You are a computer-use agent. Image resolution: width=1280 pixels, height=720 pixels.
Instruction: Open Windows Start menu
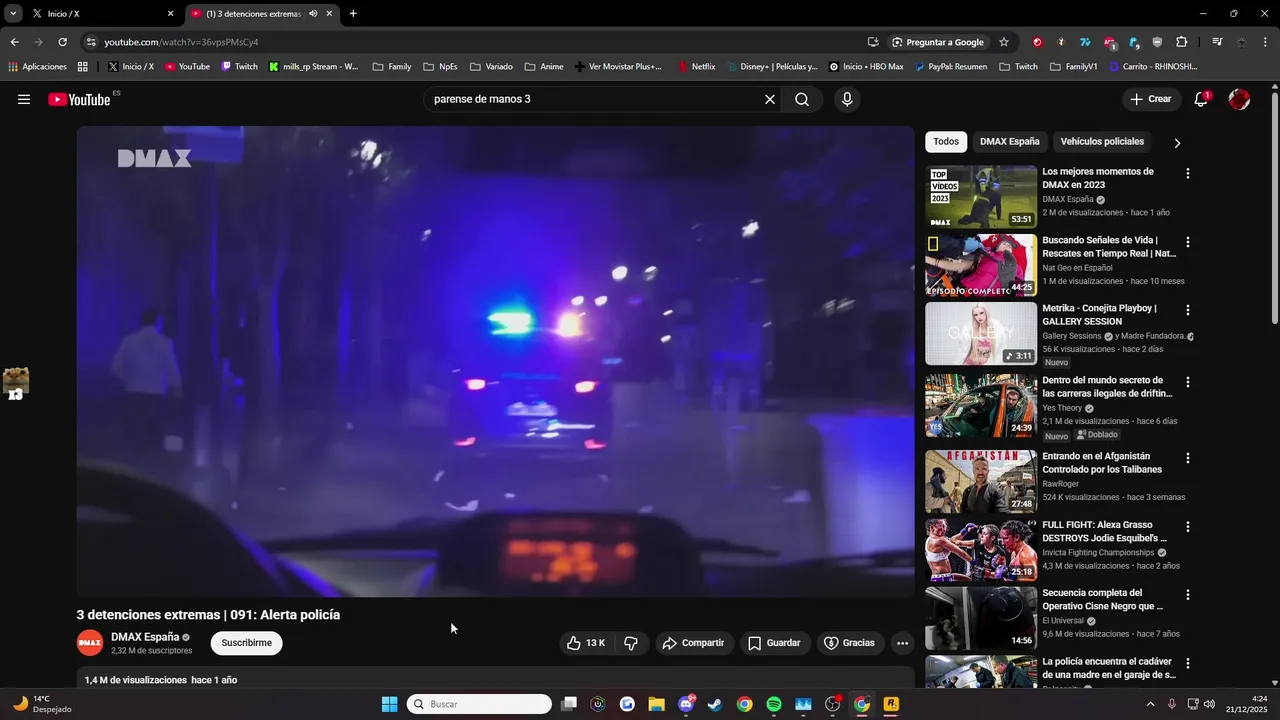click(389, 704)
